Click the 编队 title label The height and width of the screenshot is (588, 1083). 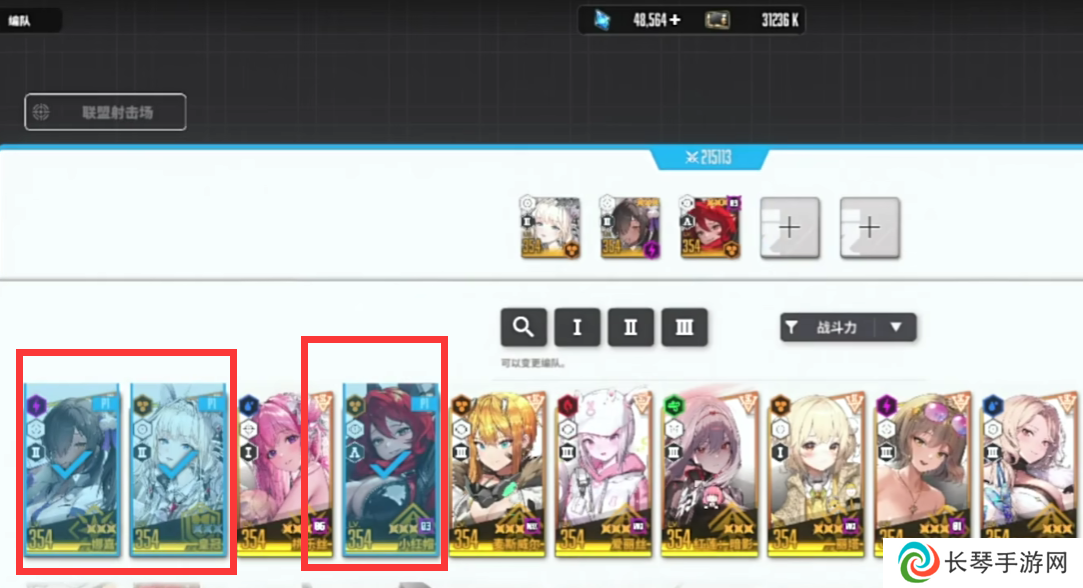(x=19, y=21)
